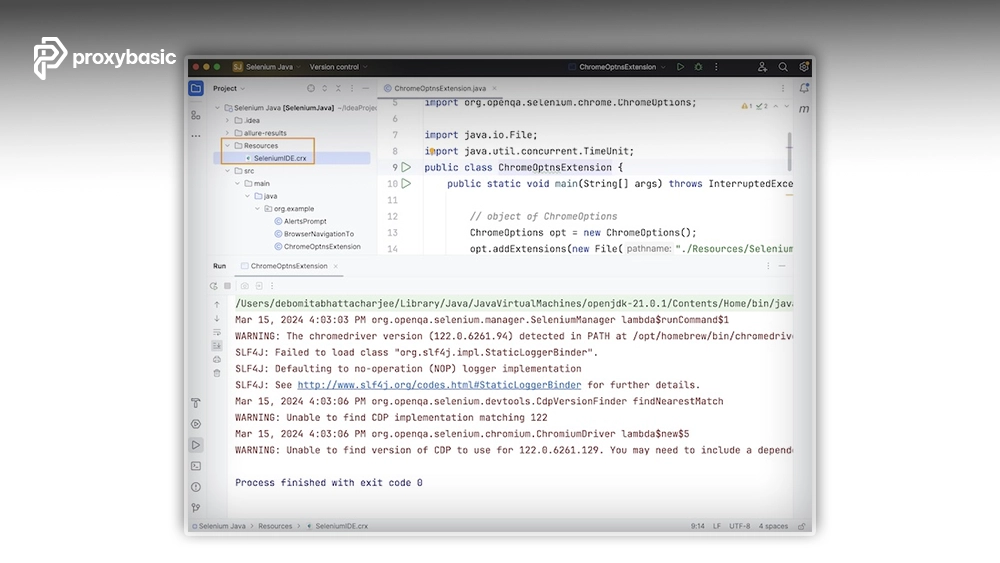This screenshot has height=563, width=1000.
Task: Open More Actions next to Debug
Action: click(x=716, y=66)
